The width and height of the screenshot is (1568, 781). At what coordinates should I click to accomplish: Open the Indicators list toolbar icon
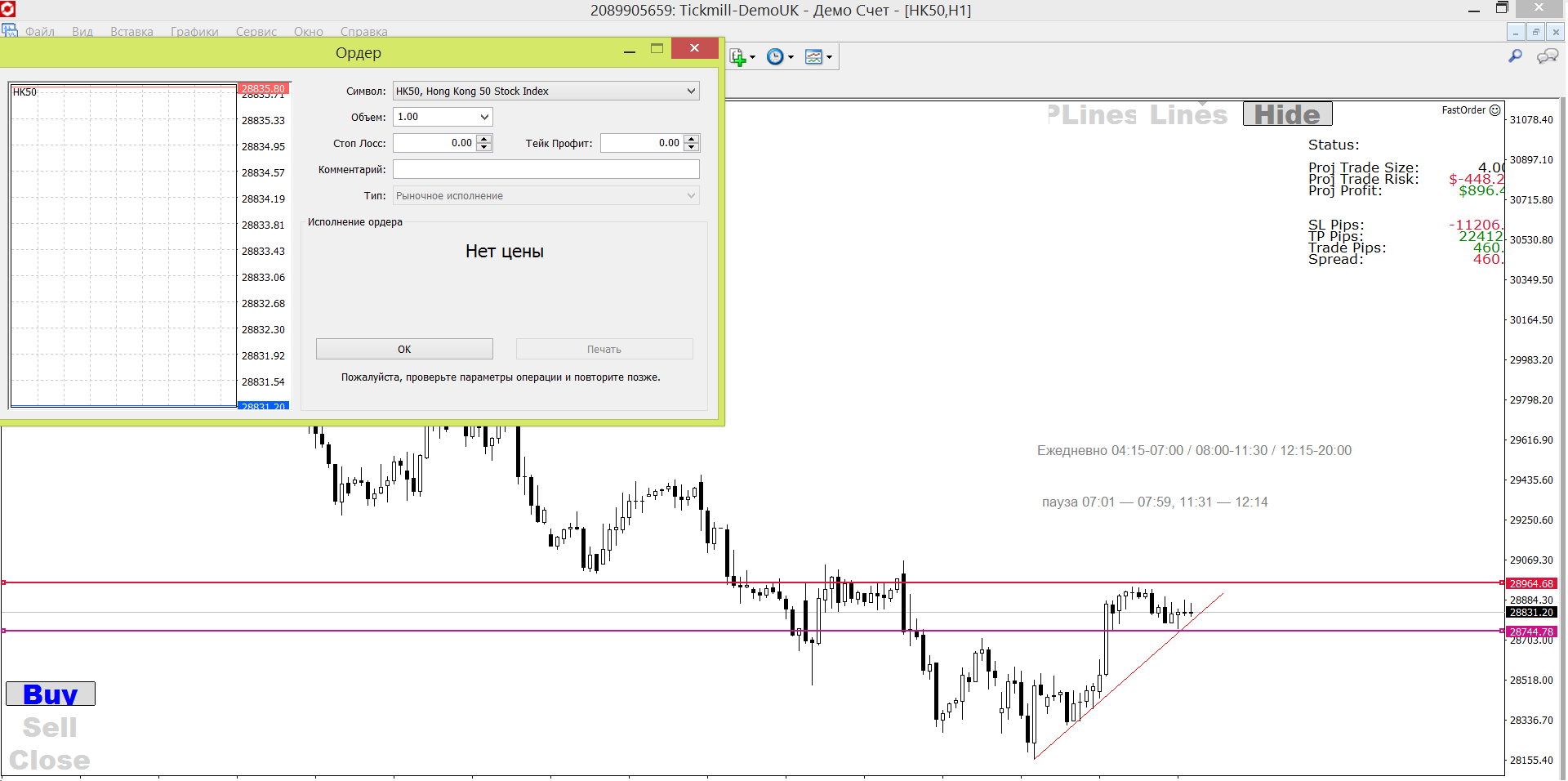point(737,57)
